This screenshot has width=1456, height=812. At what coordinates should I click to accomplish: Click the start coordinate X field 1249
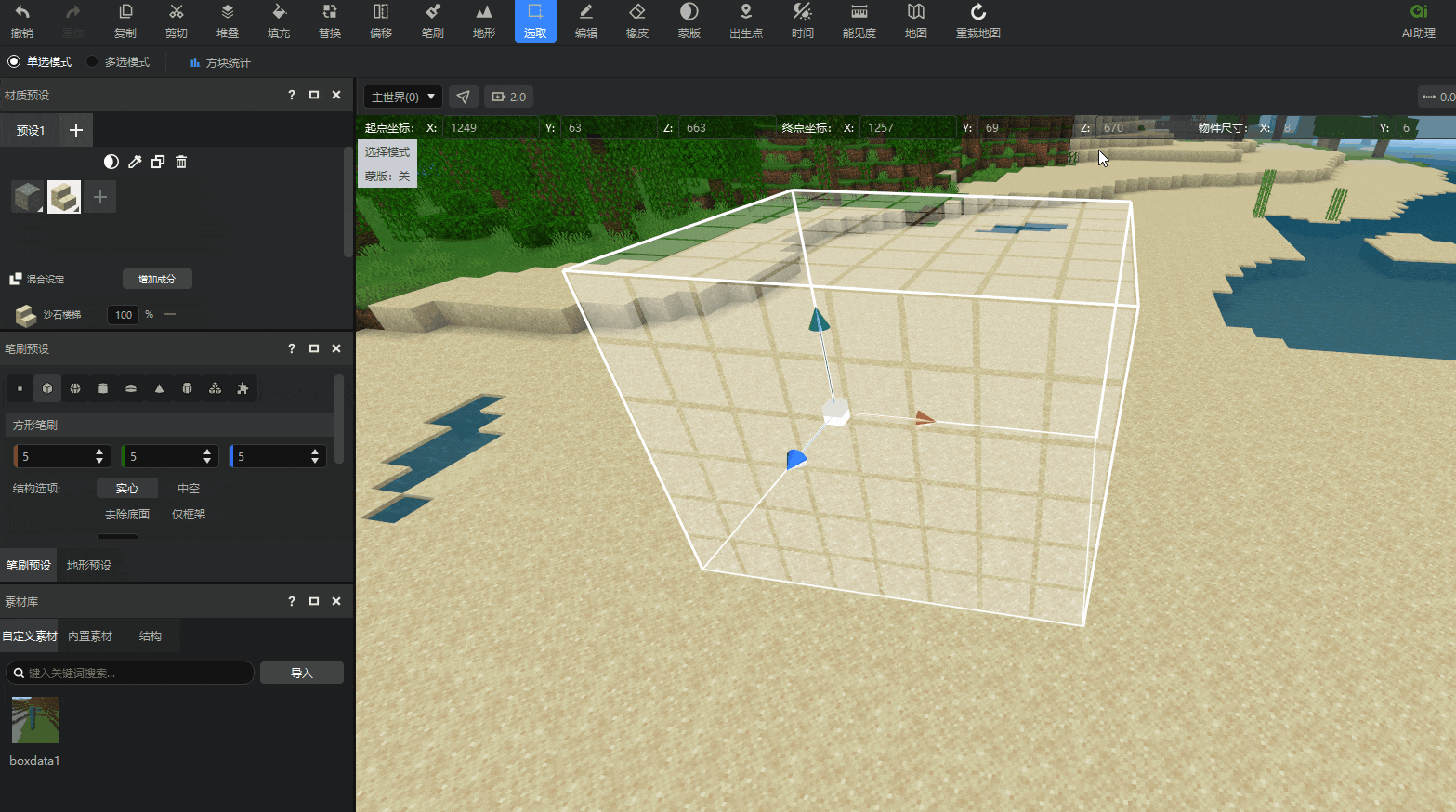[x=491, y=127]
